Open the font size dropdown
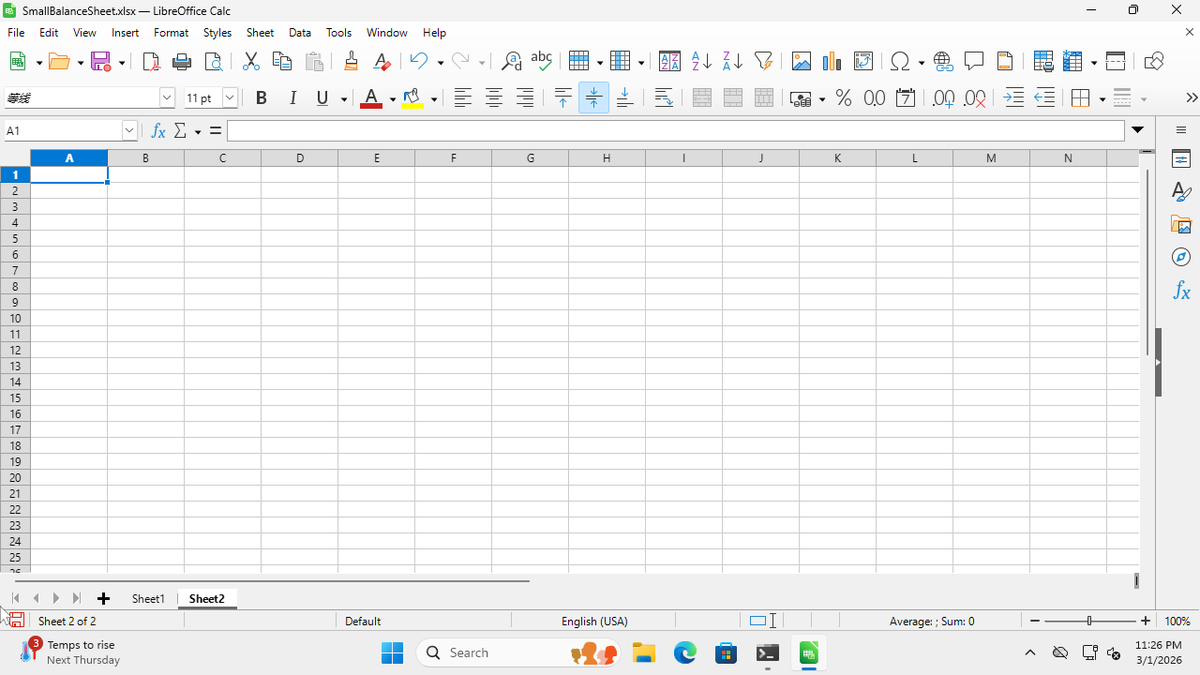This screenshot has width=1200, height=675. pos(229,98)
